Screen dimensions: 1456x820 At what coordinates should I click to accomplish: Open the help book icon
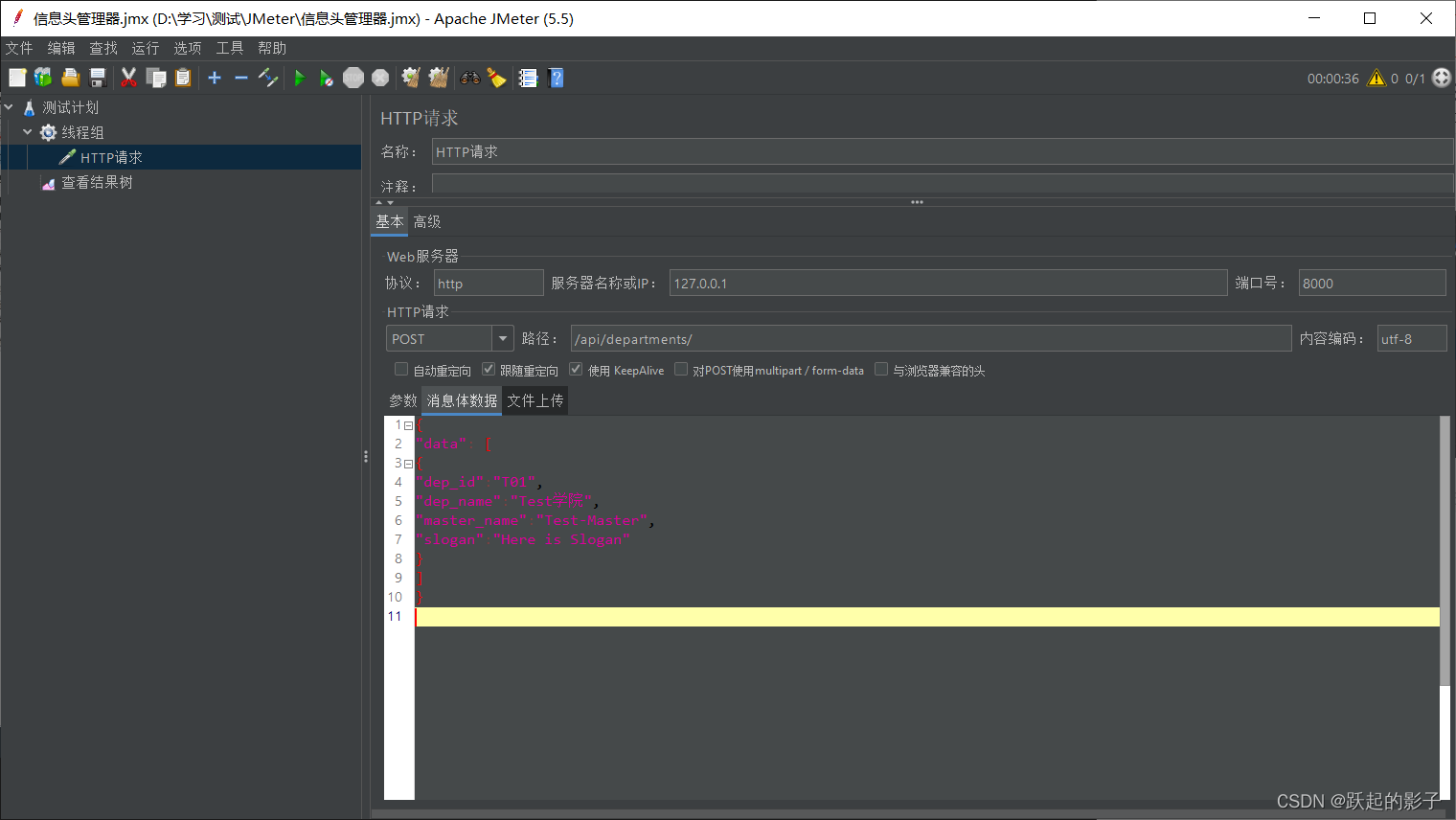(x=556, y=78)
